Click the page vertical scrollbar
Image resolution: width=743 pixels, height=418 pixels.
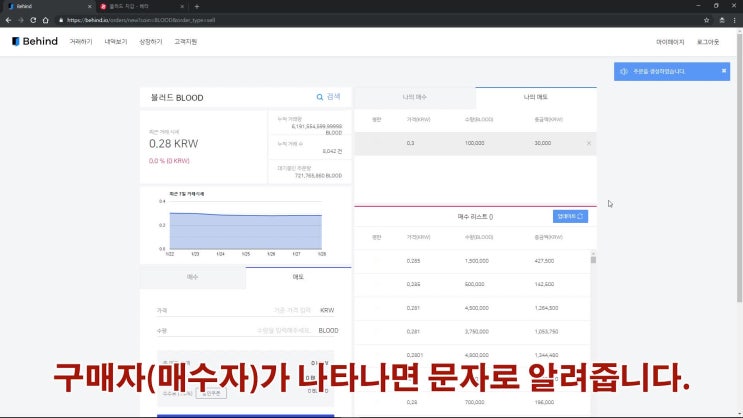739,168
